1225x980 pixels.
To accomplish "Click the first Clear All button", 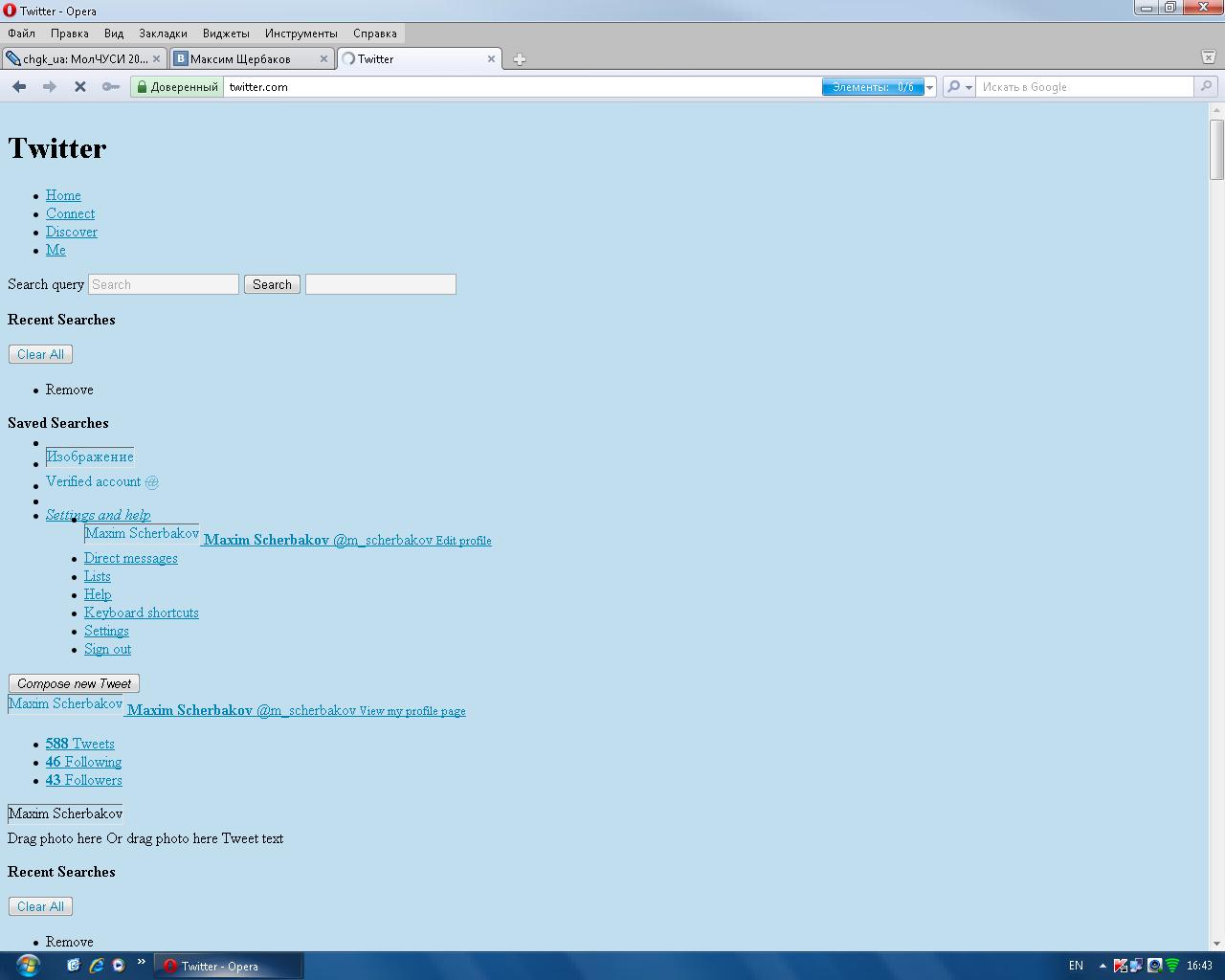I will 40,354.
